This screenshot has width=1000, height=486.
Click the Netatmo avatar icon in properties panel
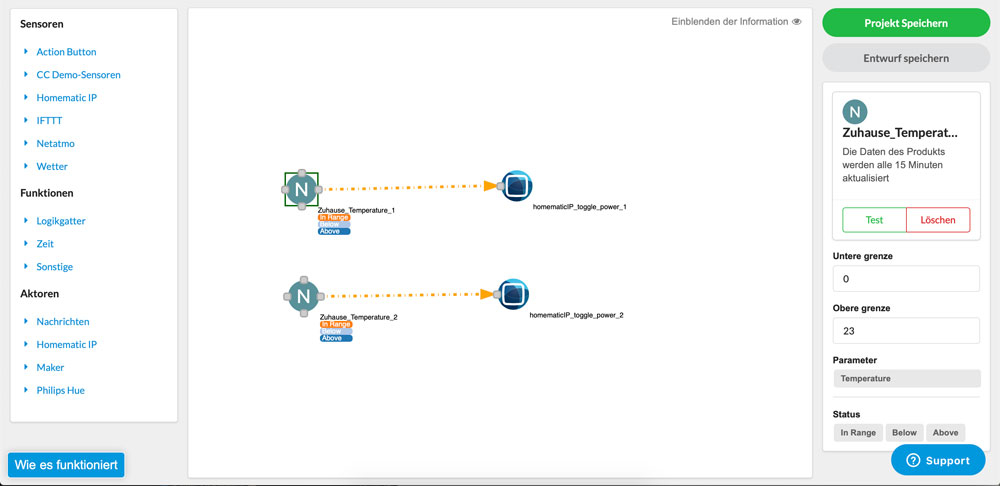pyautogui.click(x=855, y=112)
